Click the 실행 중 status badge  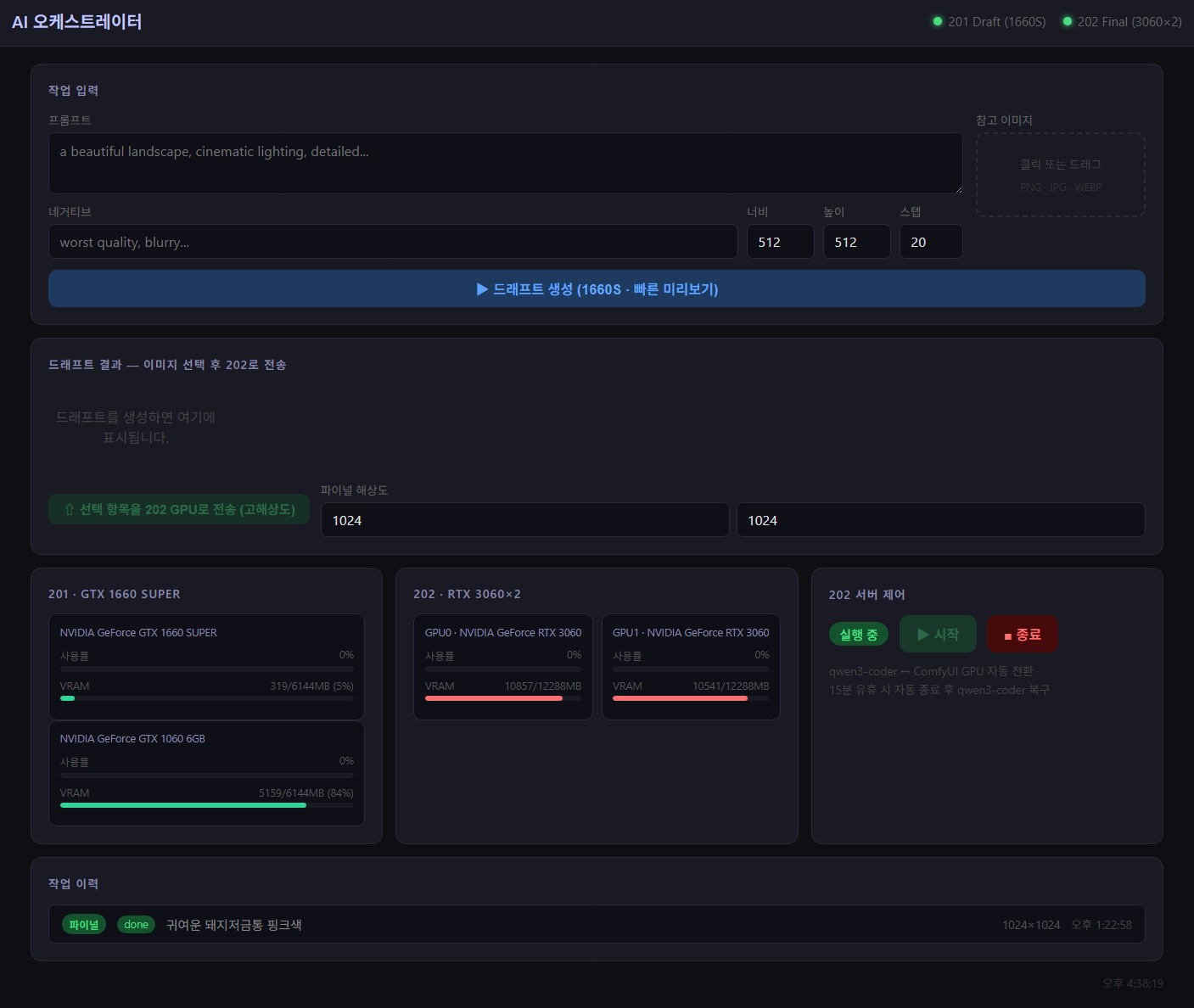(858, 635)
